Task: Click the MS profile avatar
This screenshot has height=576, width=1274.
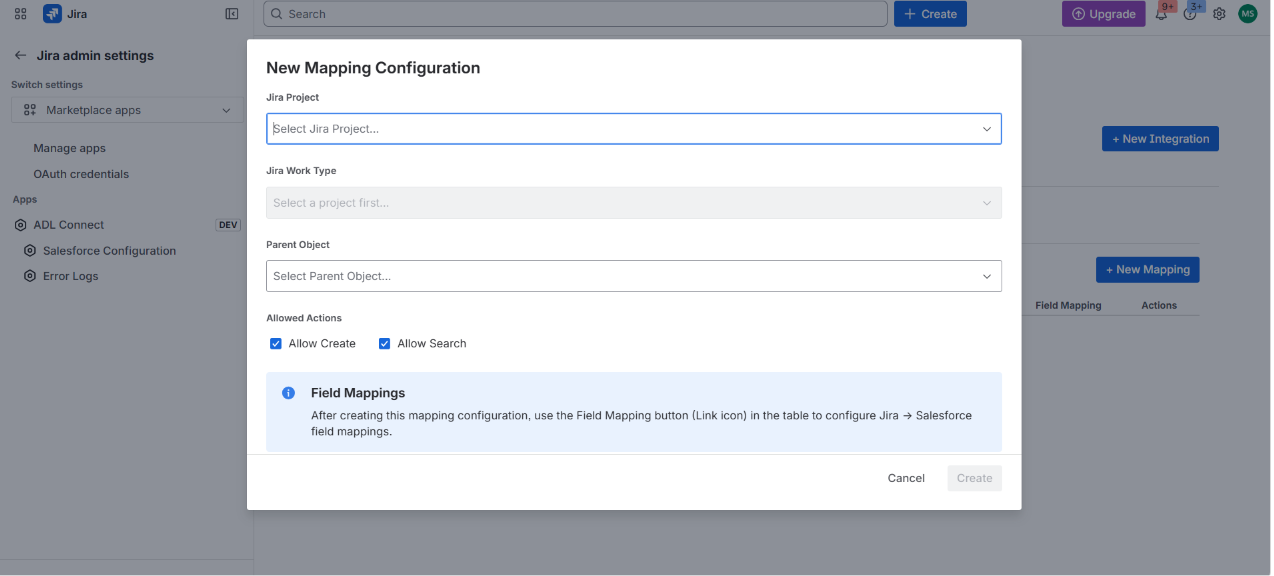Action: point(1247,14)
